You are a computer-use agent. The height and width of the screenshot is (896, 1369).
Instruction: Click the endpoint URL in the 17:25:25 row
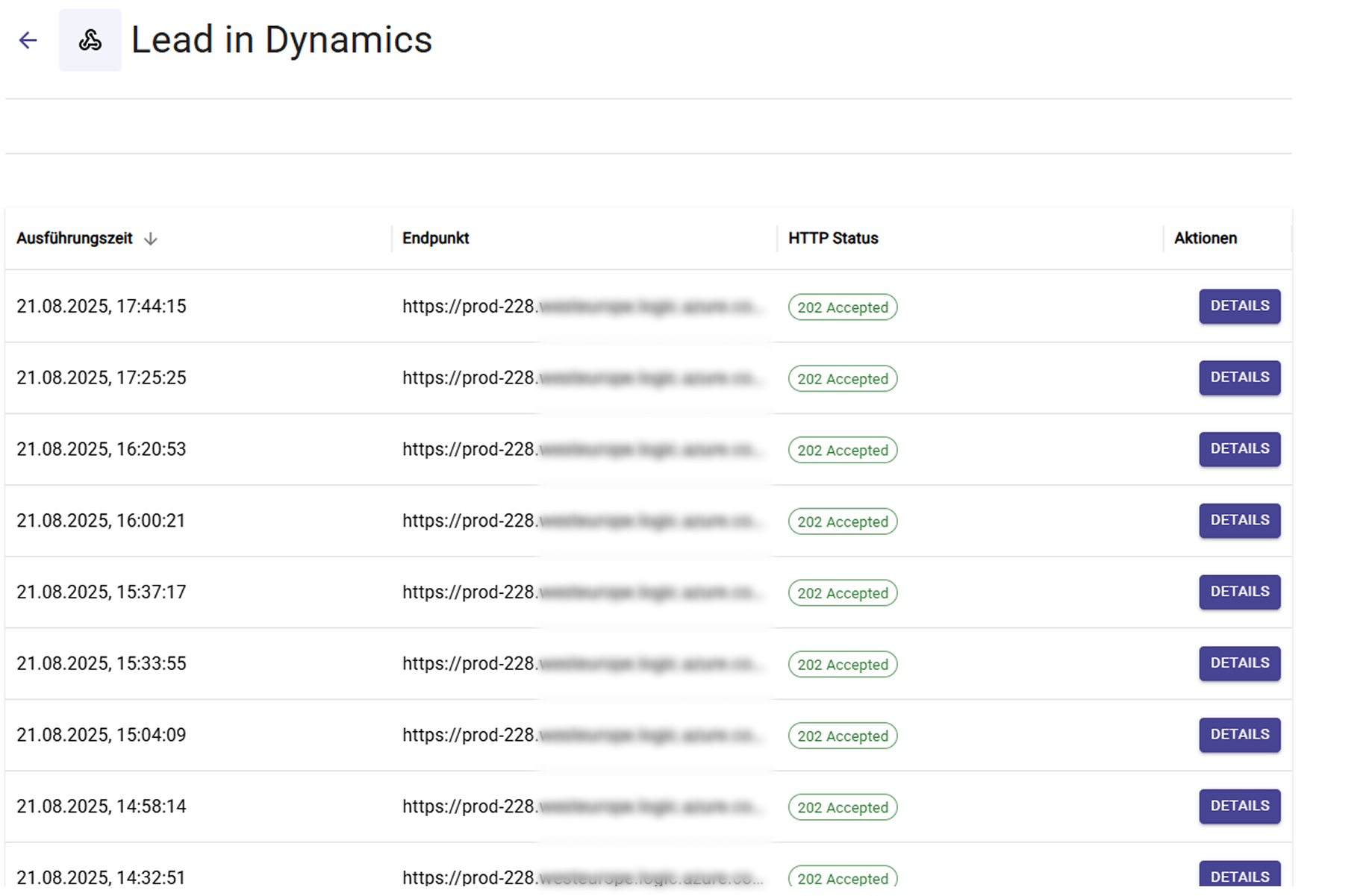pos(582,378)
